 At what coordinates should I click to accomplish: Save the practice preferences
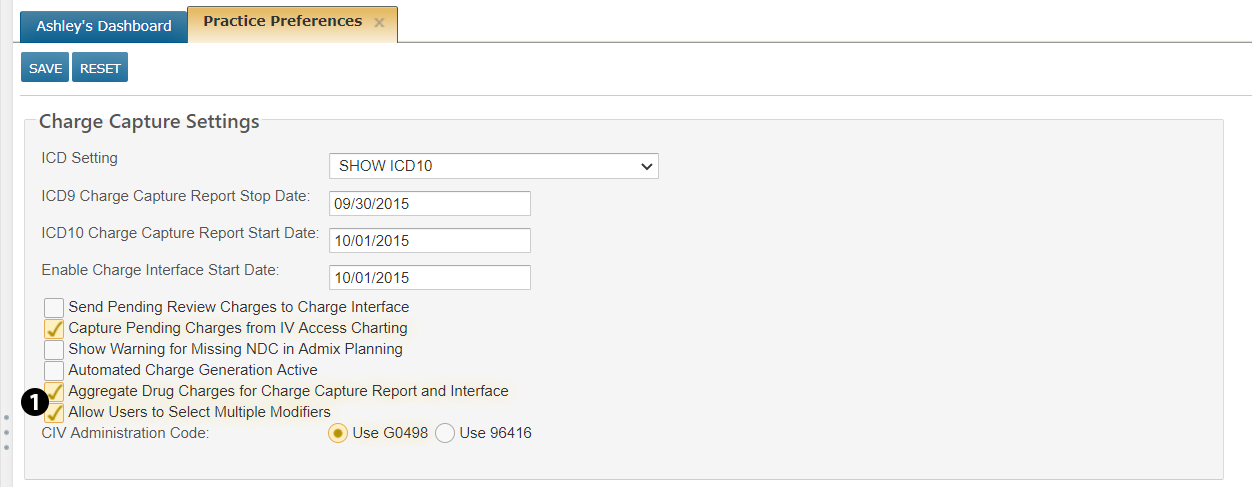point(45,68)
